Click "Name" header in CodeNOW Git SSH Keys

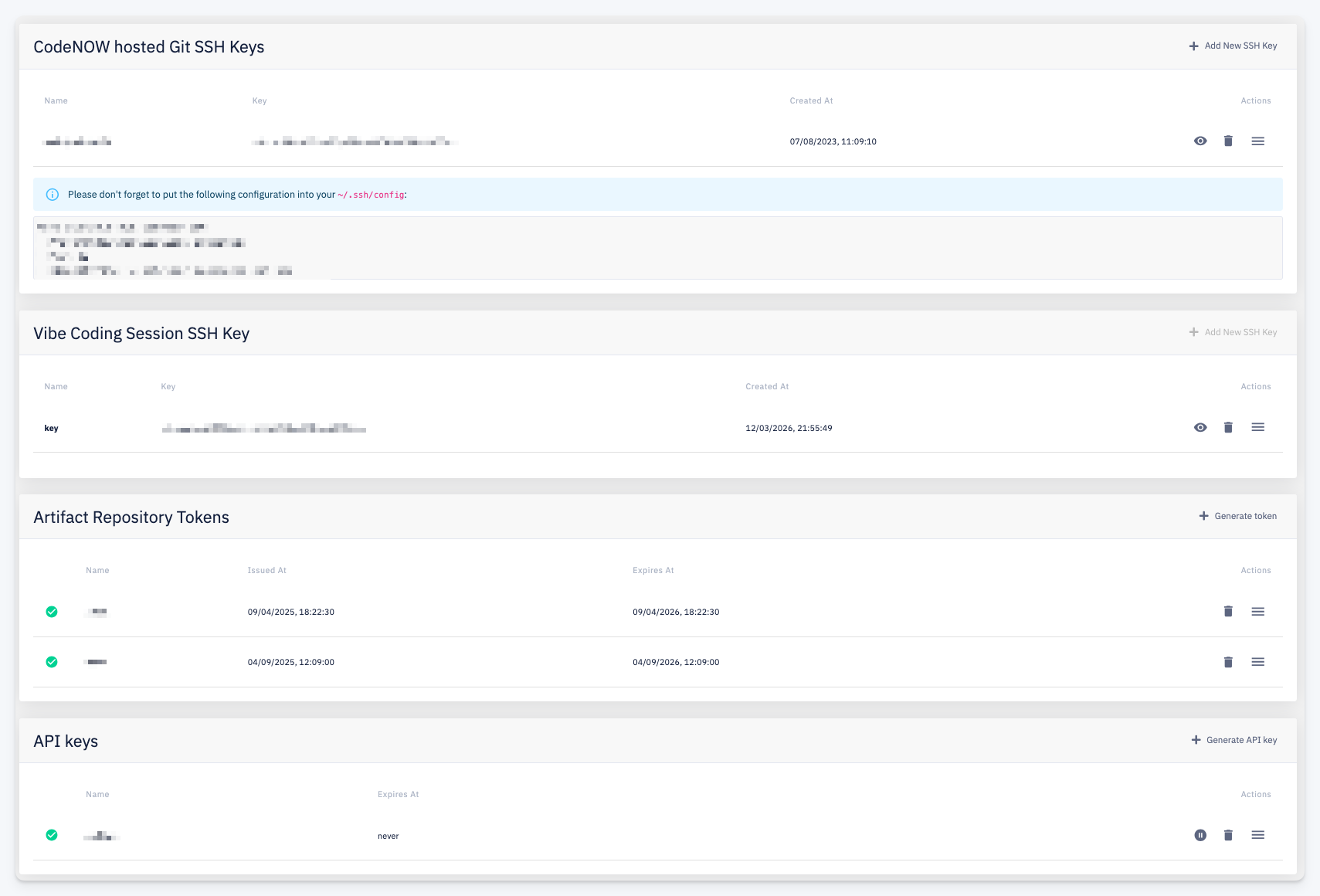[x=56, y=100]
